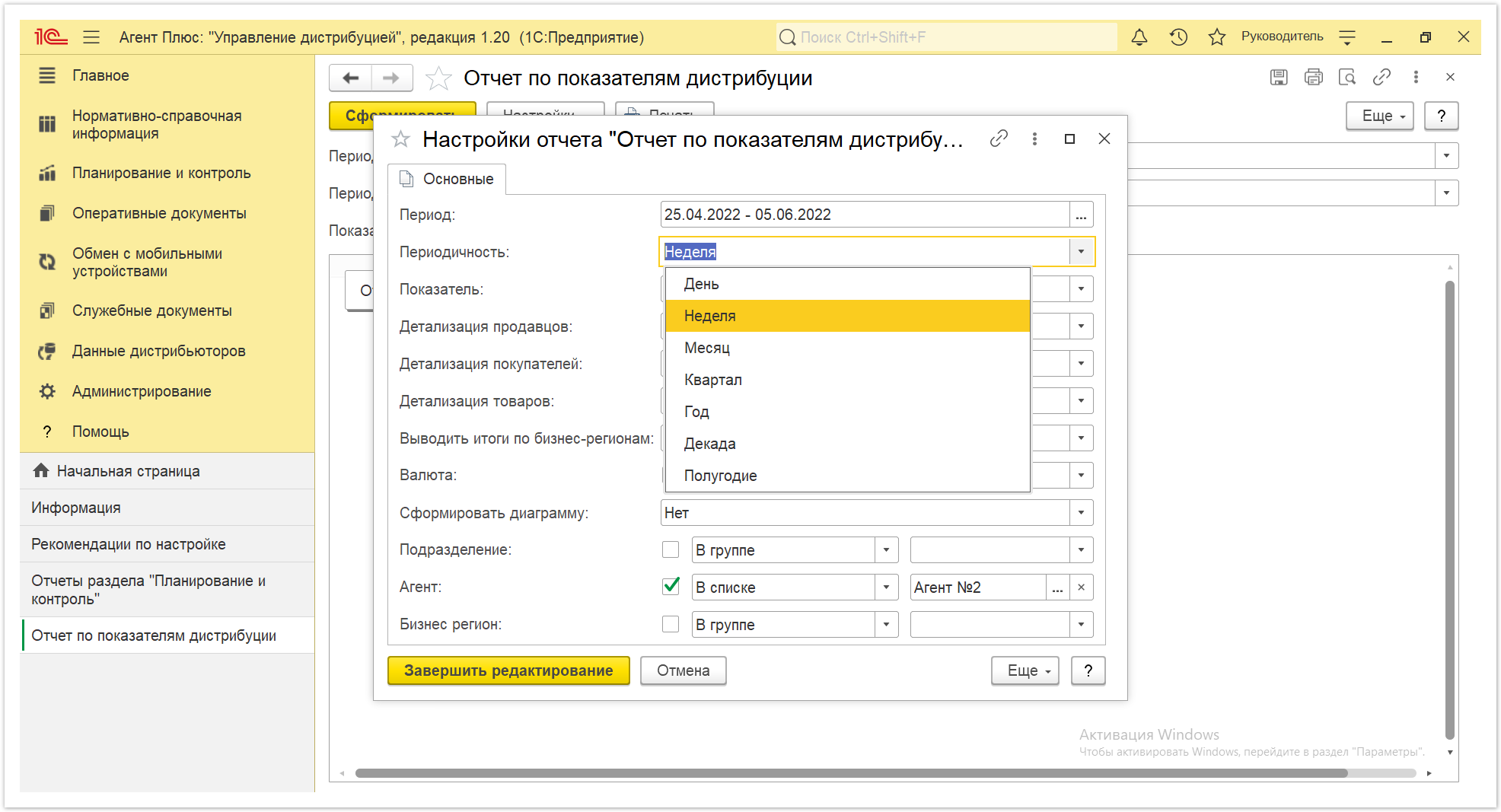
Task: Click the Отмена button
Action: [x=683, y=670]
